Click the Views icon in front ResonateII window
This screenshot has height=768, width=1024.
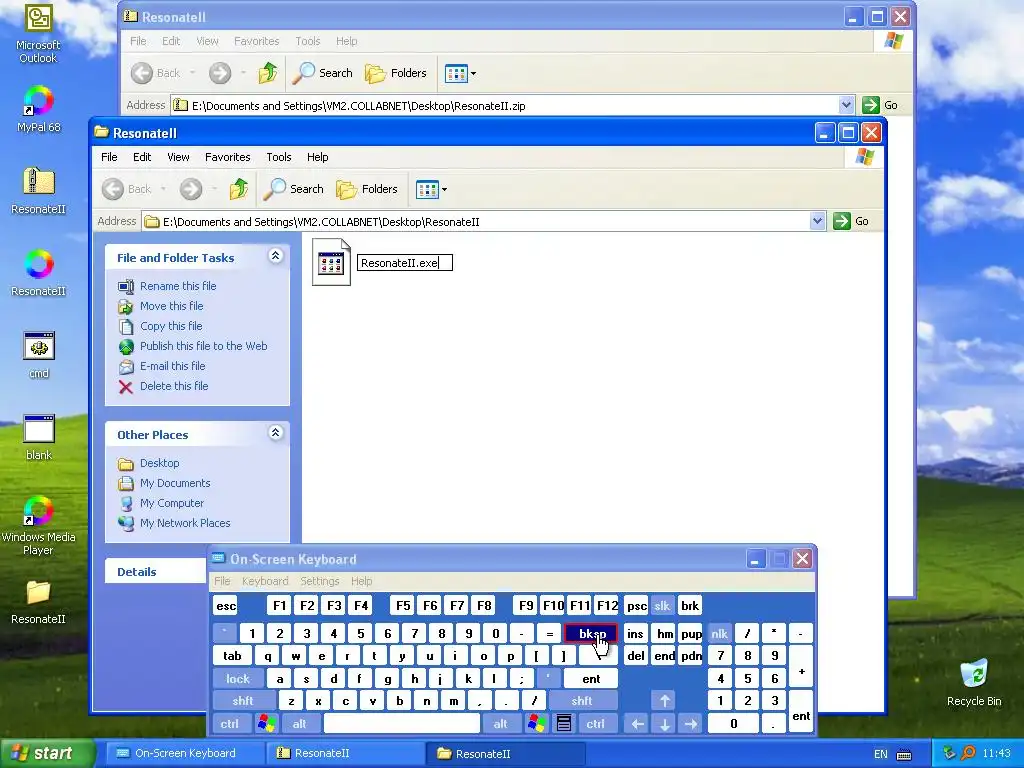pyautogui.click(x=427, y=189)
